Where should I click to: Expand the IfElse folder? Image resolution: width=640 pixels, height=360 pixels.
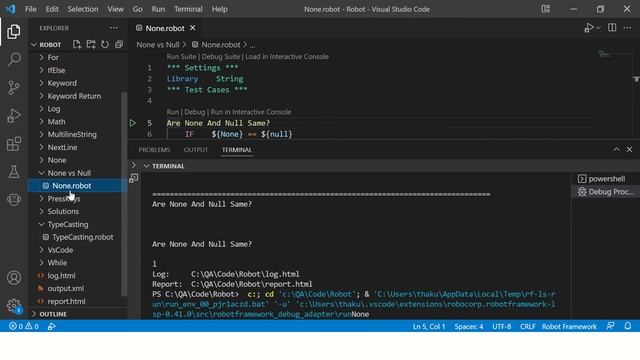click(42, 70)
